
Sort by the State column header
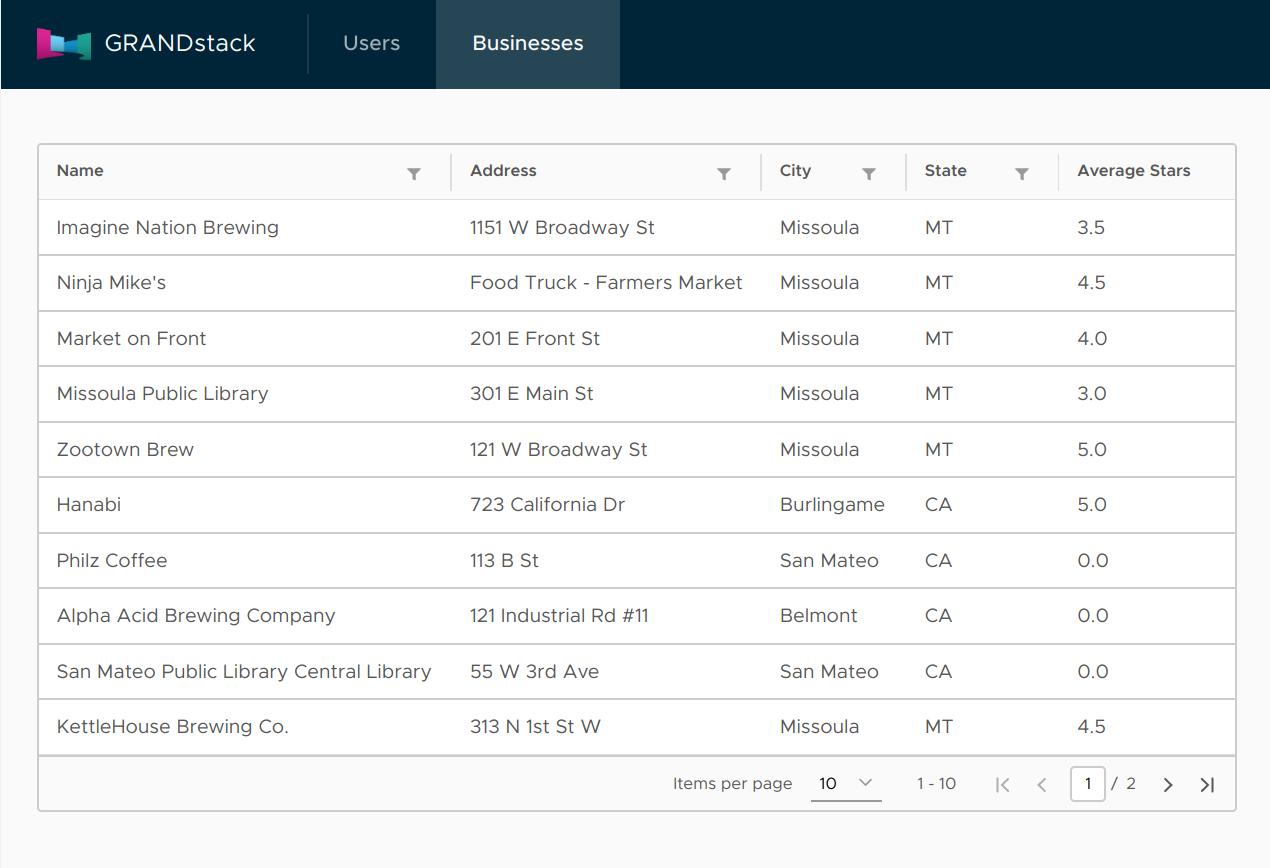click(945, 171)
